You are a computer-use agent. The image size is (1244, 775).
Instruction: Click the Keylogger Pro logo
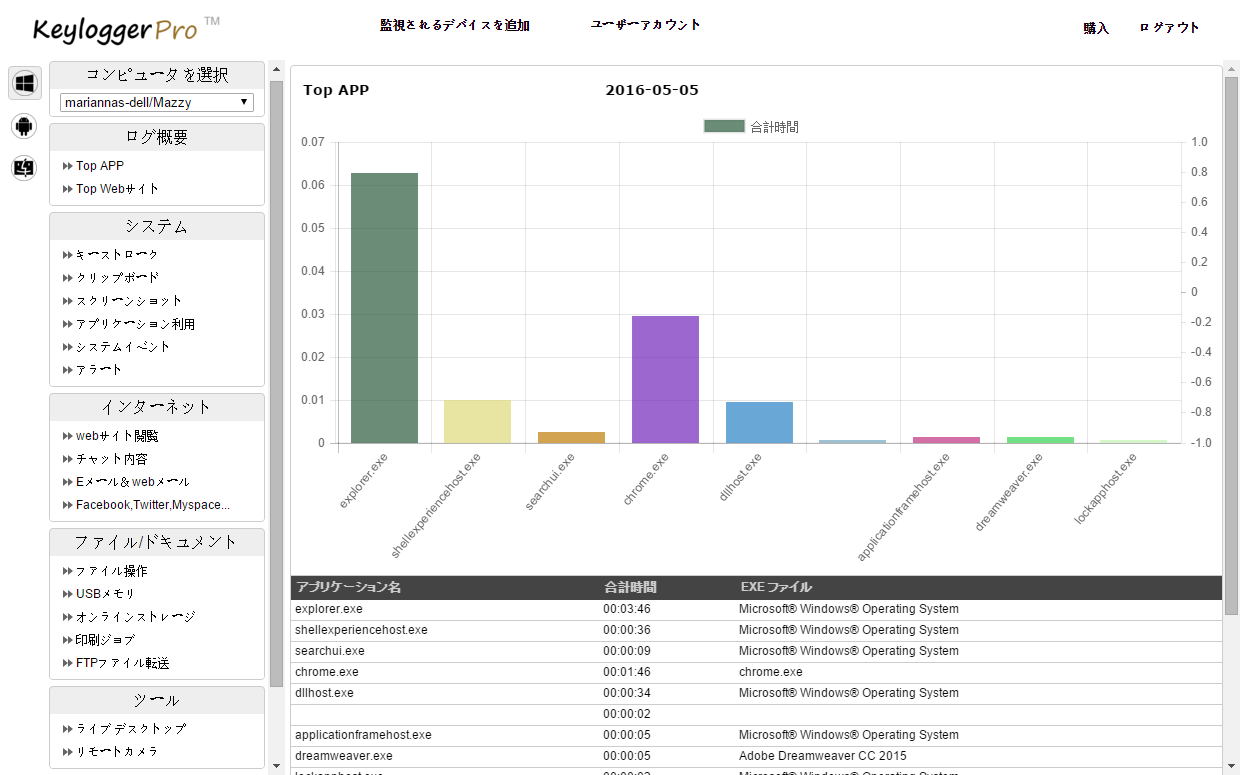125,28
